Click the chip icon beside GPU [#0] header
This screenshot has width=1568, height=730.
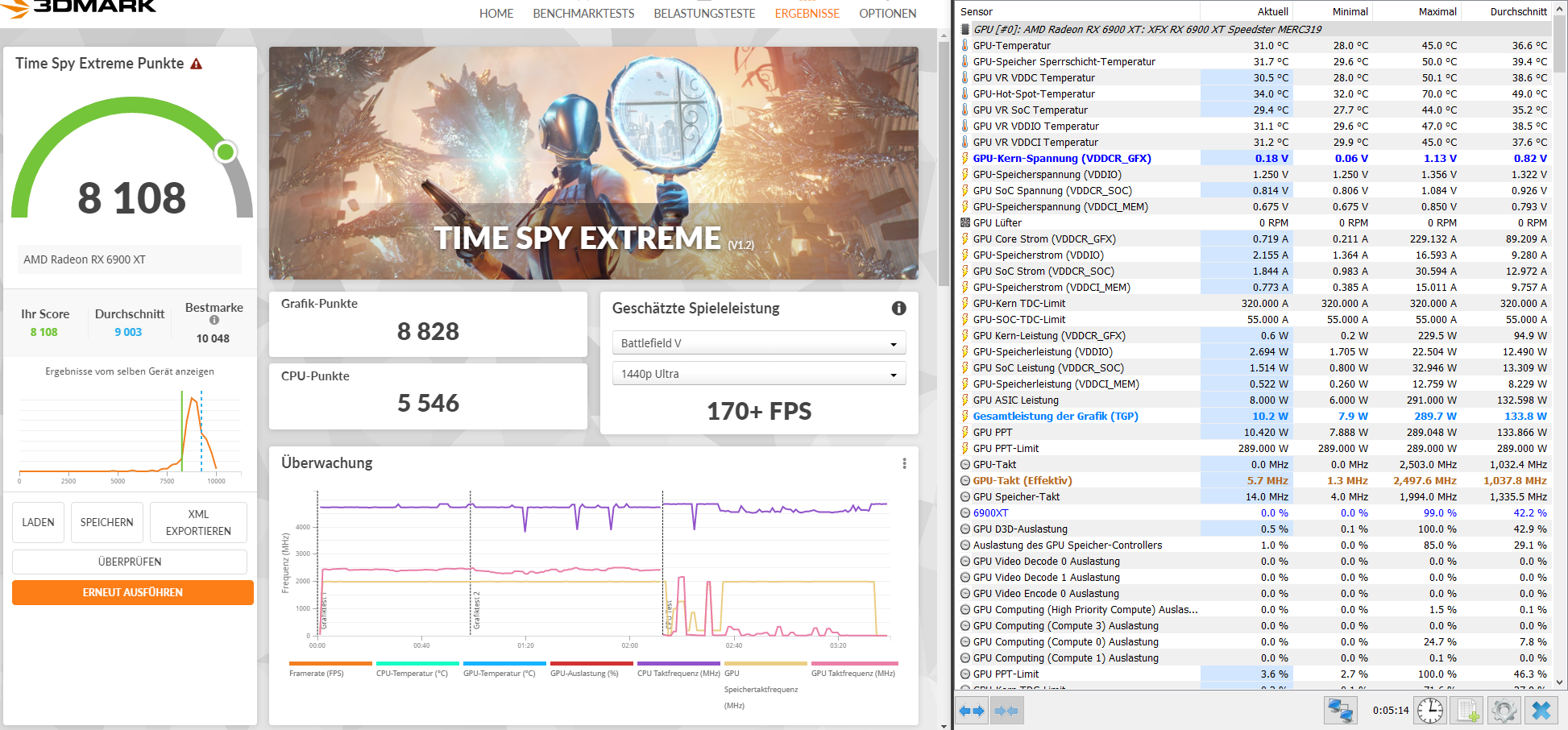point(964,29)
